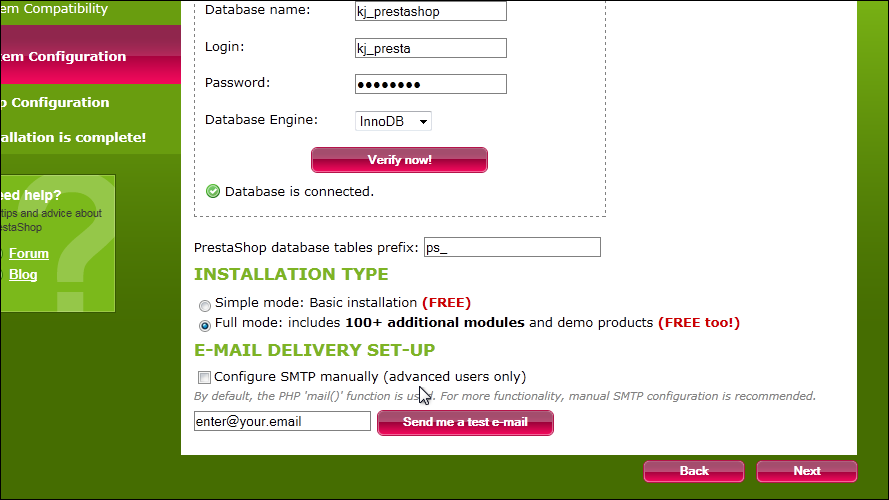Click the Next button
This screenshot has width=889, height=500.
point(806,471)
